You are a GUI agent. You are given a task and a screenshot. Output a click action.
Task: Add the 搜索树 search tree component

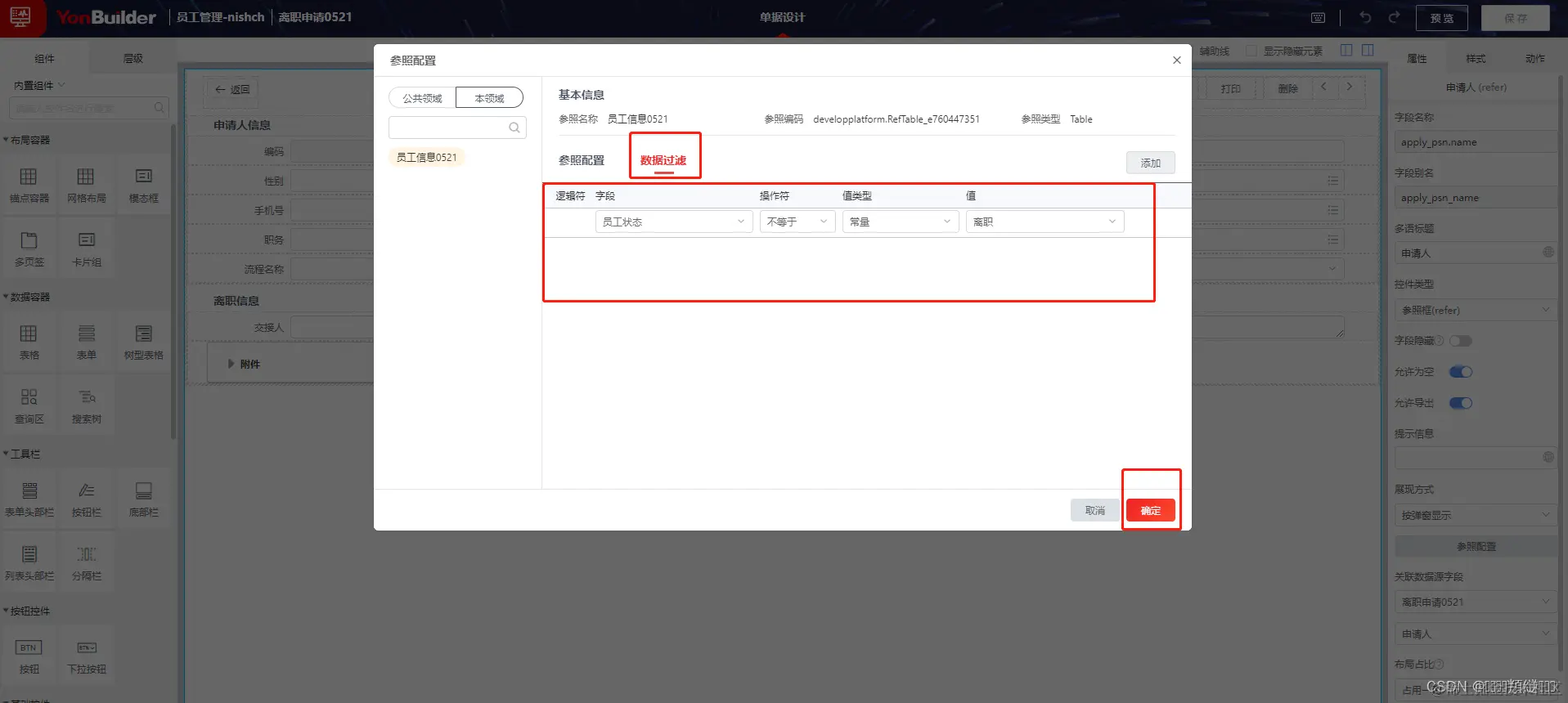tap(87, 405)
